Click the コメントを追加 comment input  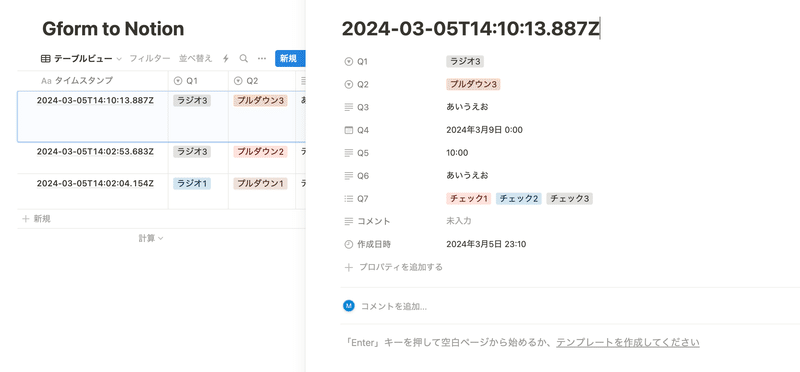[394, 306]
